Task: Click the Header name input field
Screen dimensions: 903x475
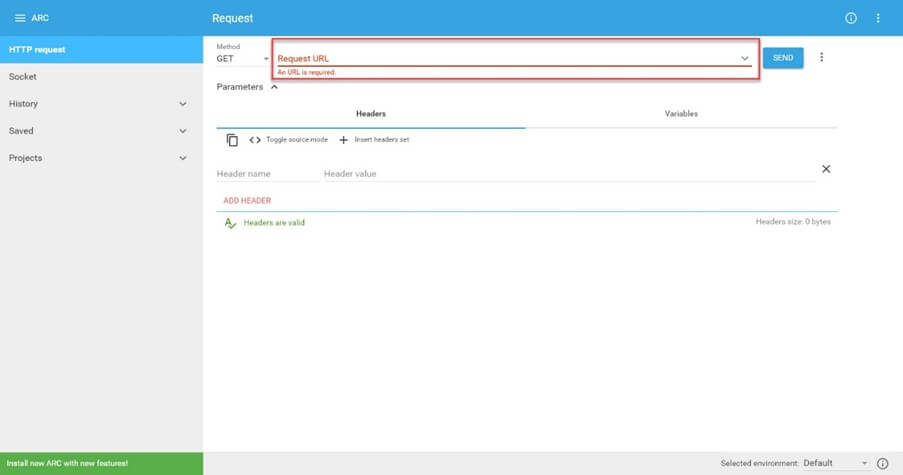Action: 264,174
